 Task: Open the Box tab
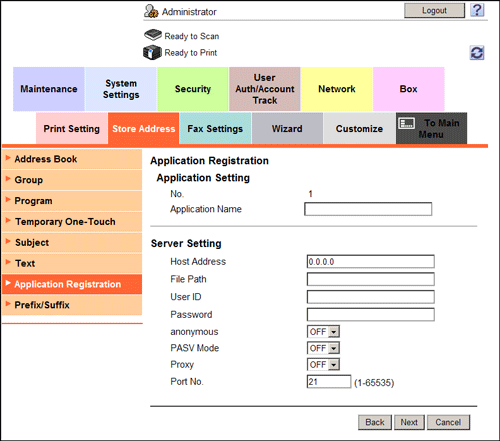tap(409, 89)
